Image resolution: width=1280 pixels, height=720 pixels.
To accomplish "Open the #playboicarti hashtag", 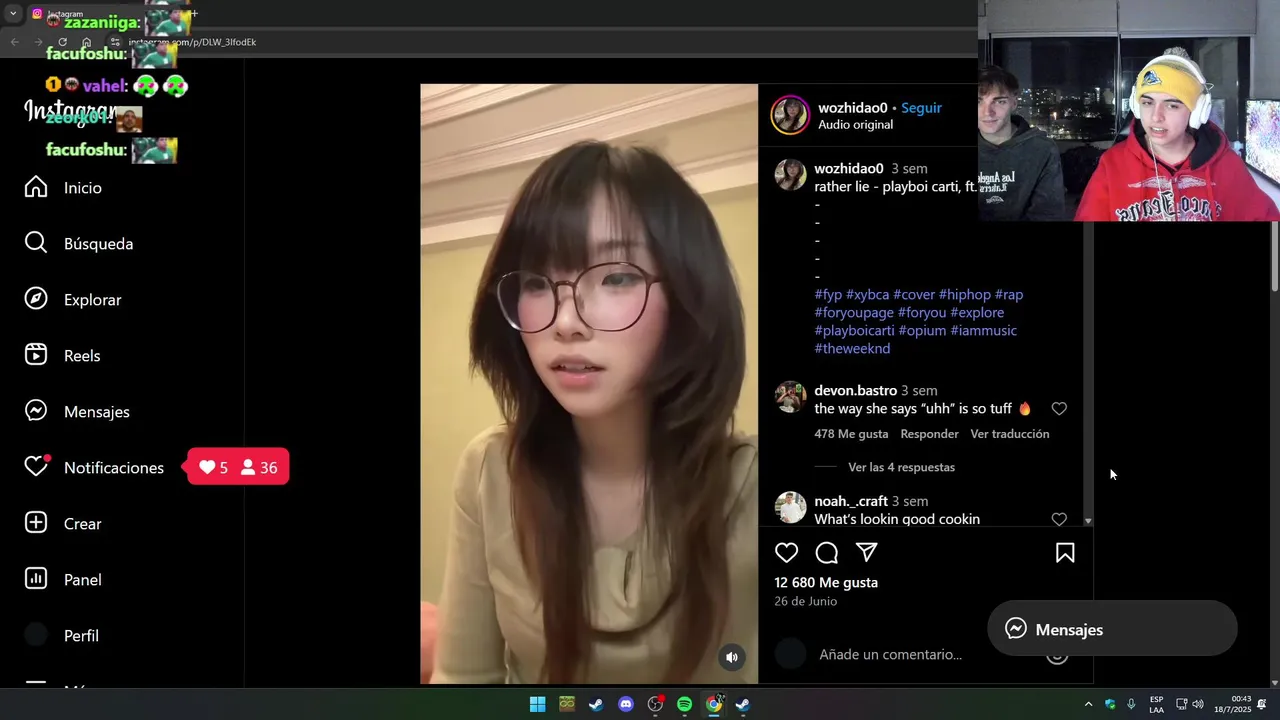I will pyautogui.click(x=854, y=330).
